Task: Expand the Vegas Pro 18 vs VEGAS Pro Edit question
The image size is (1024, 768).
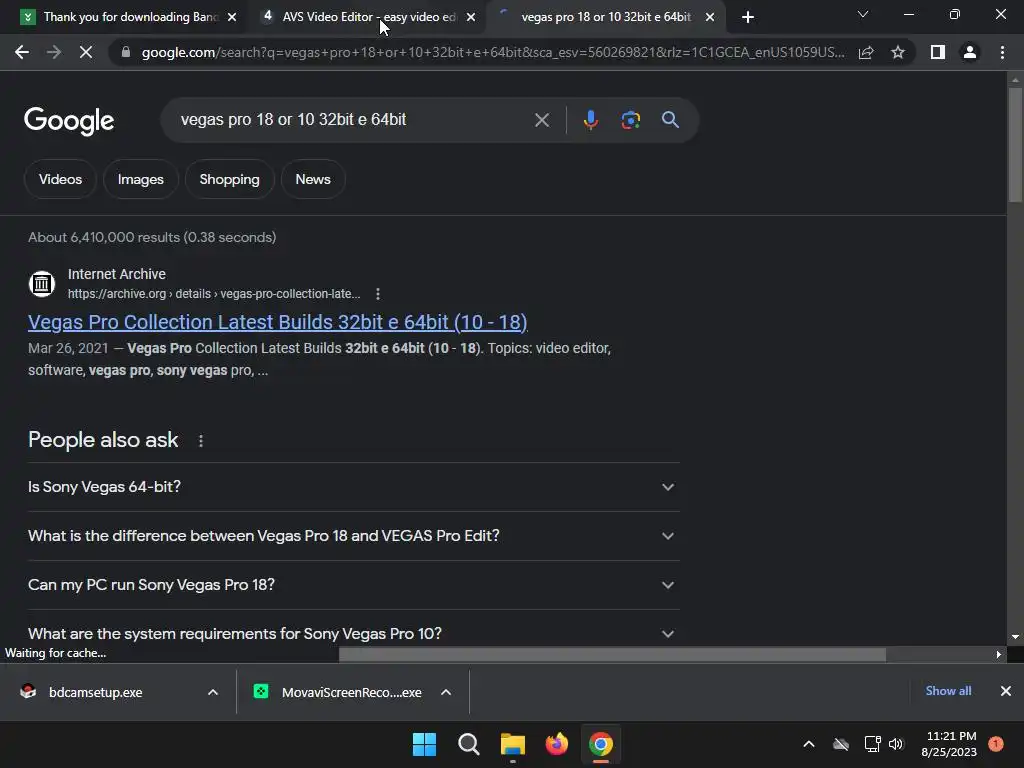Action: coord(353,536)
